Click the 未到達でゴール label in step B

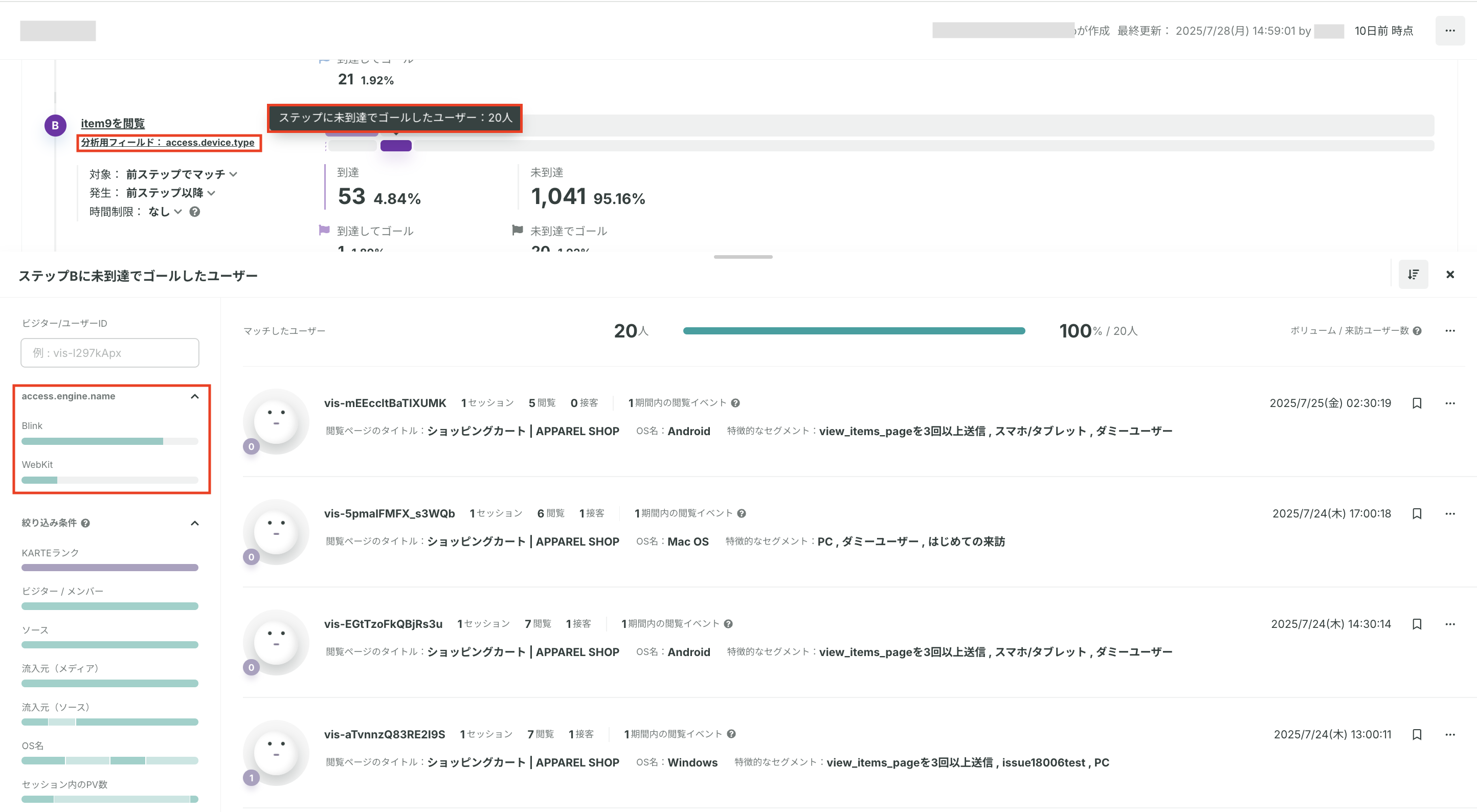pos(569,231)
